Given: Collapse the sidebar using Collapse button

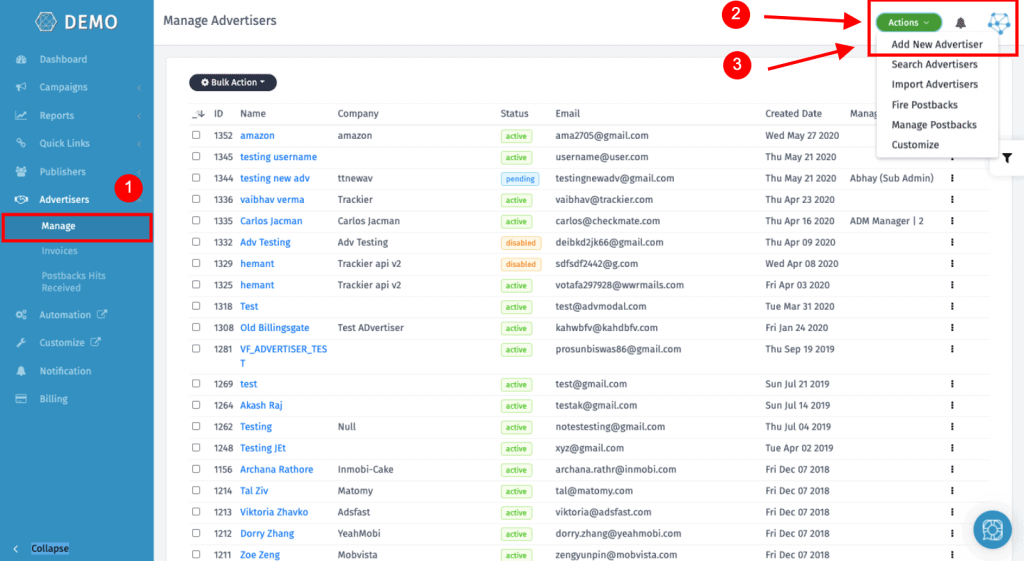Looking at the screenshot, I should point(49,549).
